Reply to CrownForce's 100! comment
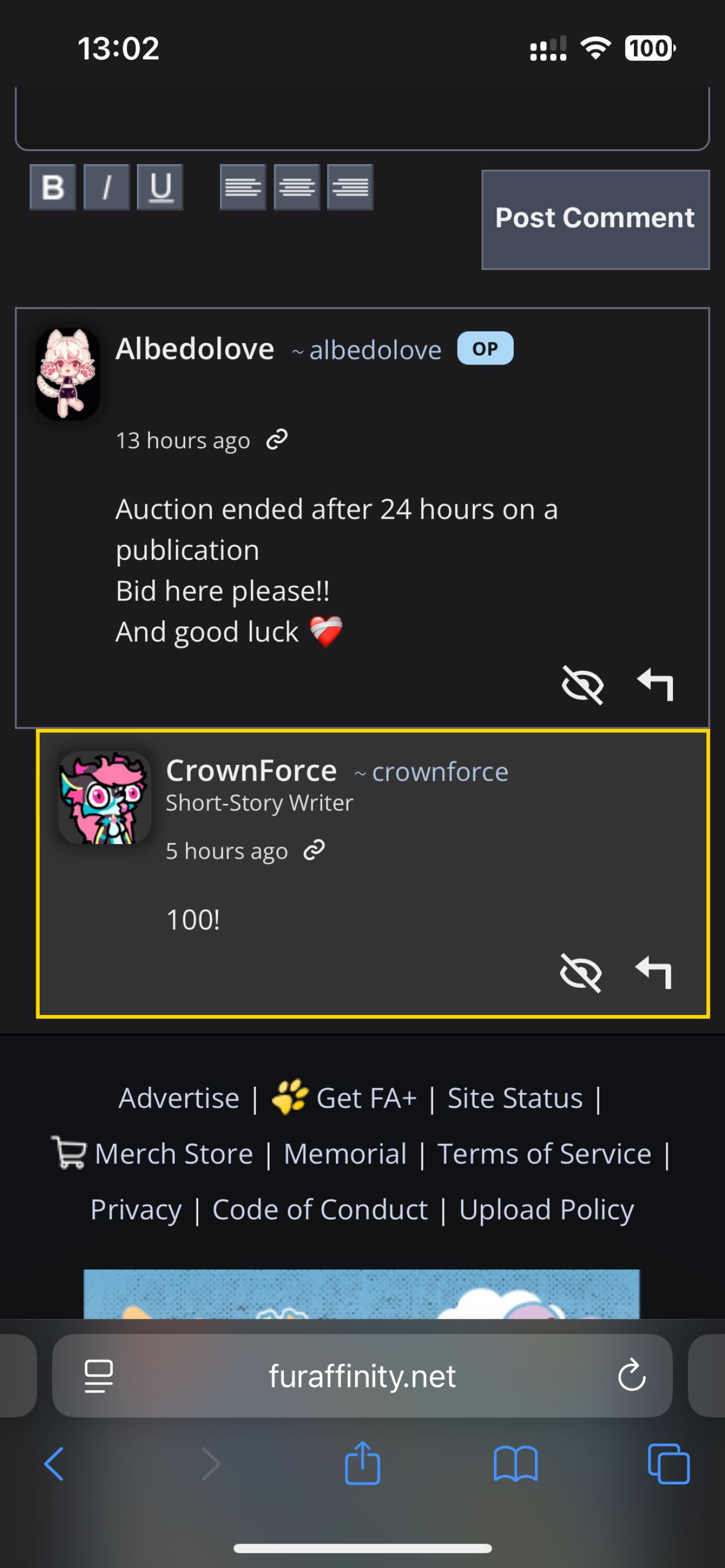Screen dimensions: 725x1568 (653, 972)
